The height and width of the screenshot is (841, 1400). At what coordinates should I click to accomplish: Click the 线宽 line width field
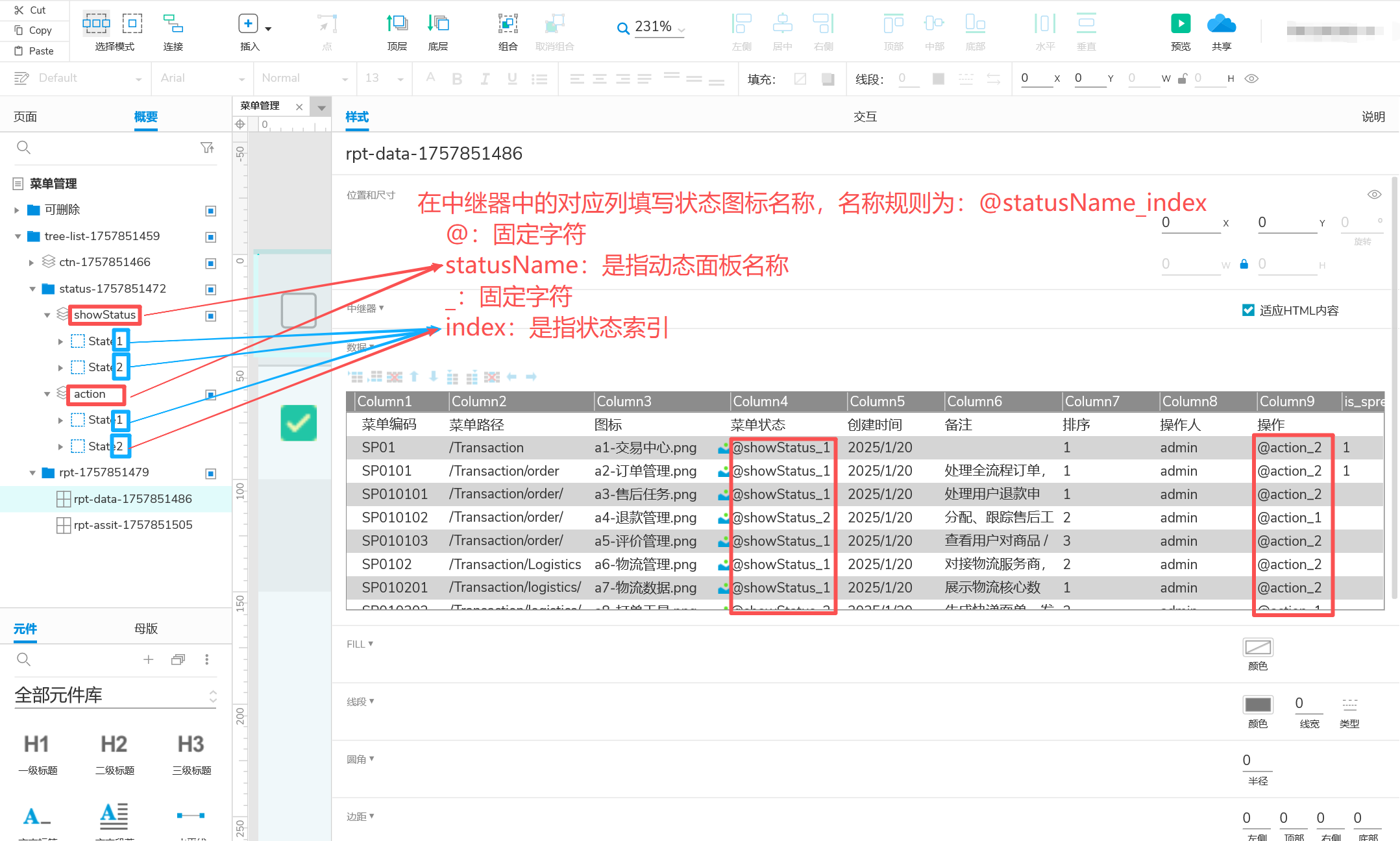[x=1308, y=703]
